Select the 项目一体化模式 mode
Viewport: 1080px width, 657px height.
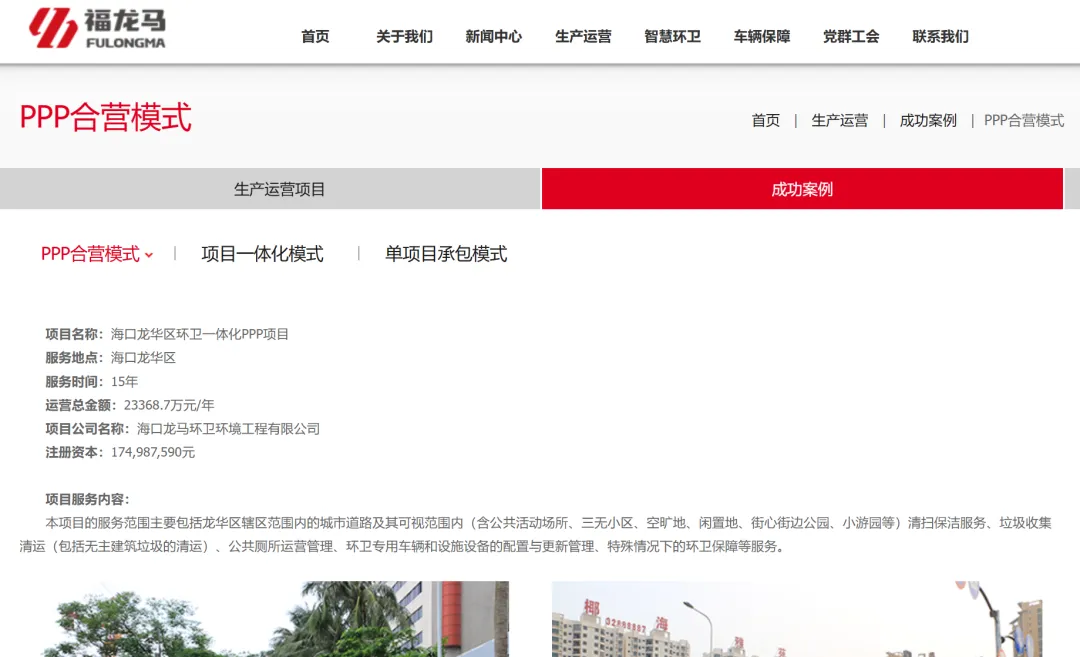click(x=263, y=254)
